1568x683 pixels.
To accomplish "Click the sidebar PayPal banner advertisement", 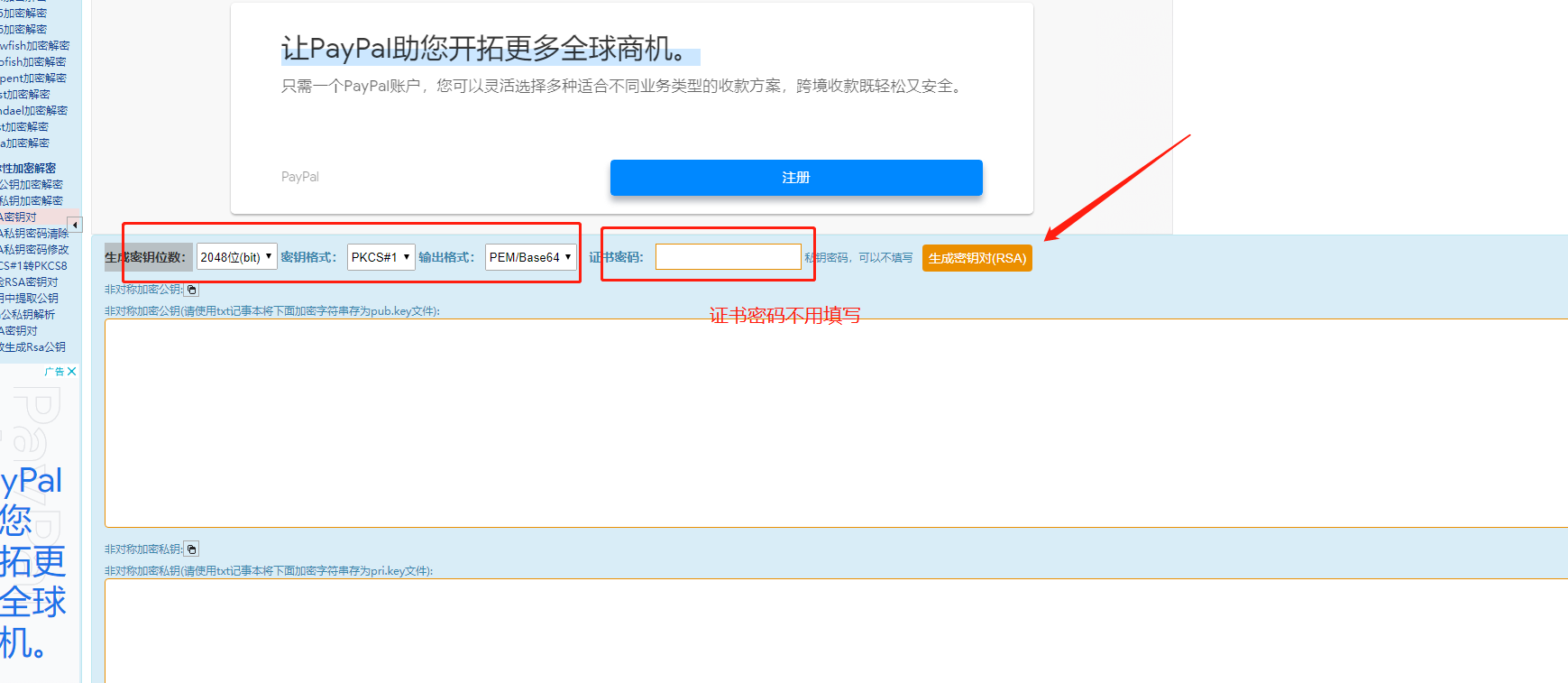I will [x=40, y=523].
